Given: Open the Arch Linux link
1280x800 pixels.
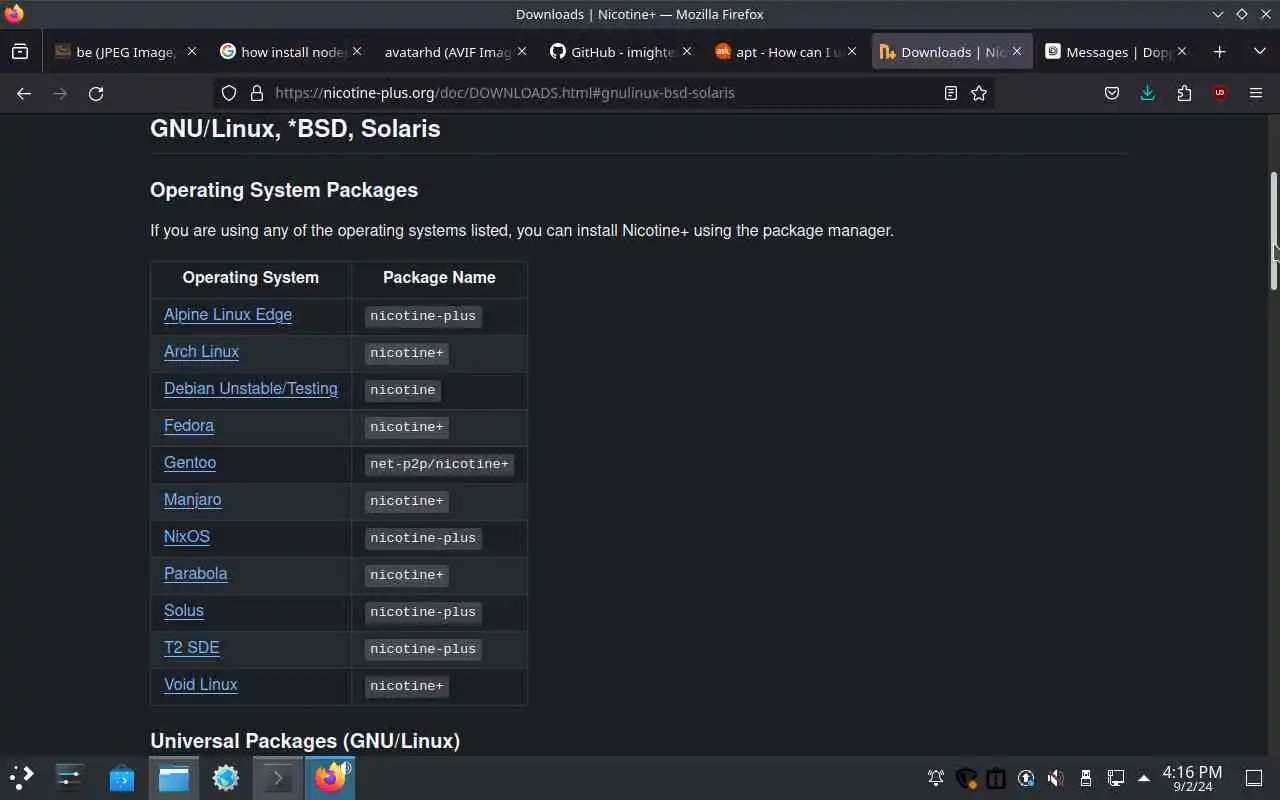Looking at the screenshot, I should click(x=201, y=352).
